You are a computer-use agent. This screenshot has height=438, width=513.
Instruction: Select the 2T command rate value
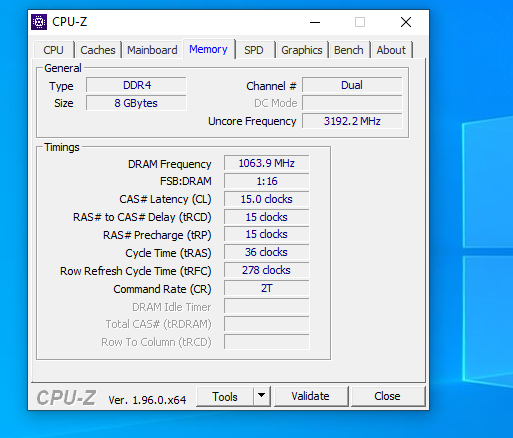click(267, 288)
